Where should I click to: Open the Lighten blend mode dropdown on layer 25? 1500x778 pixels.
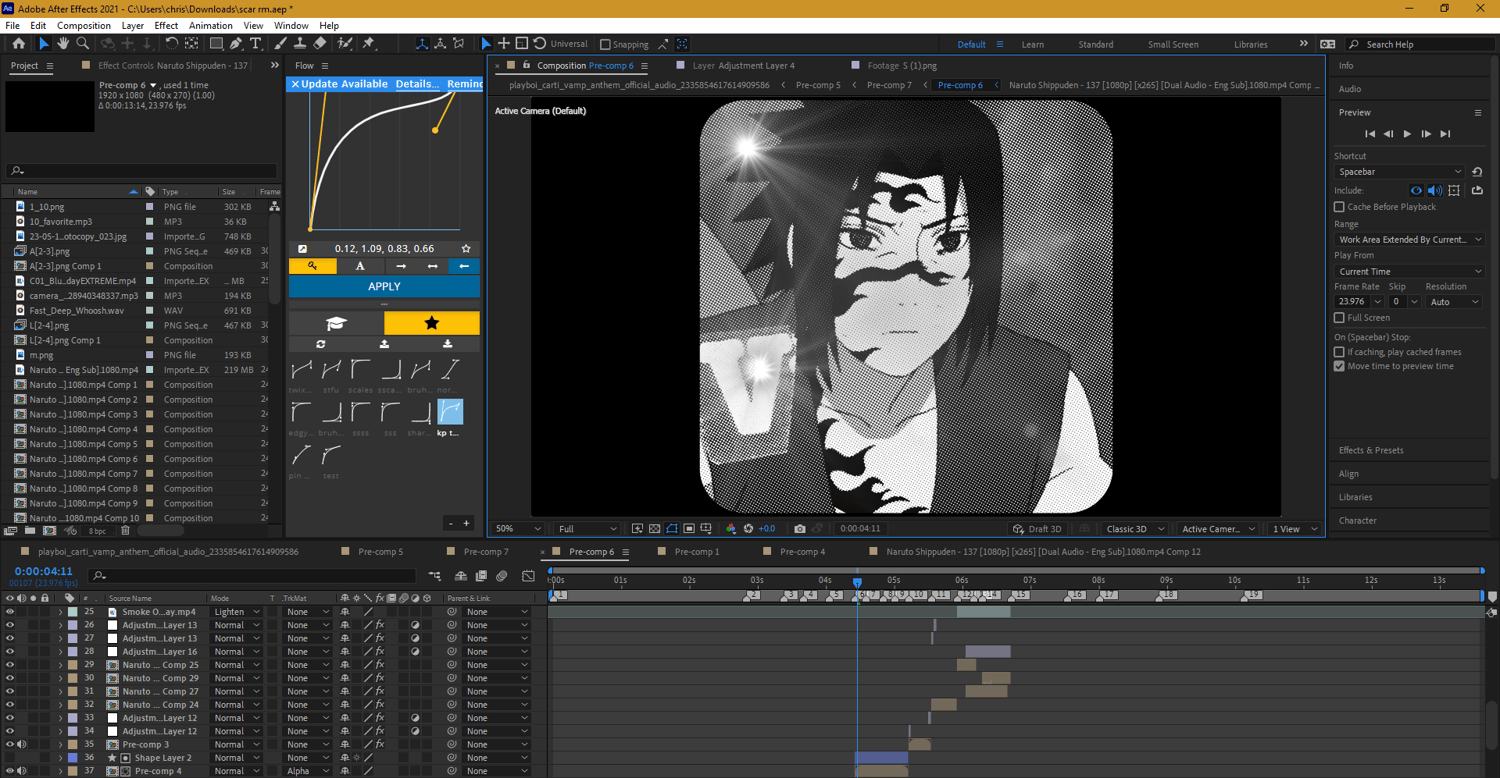[235, 612]
